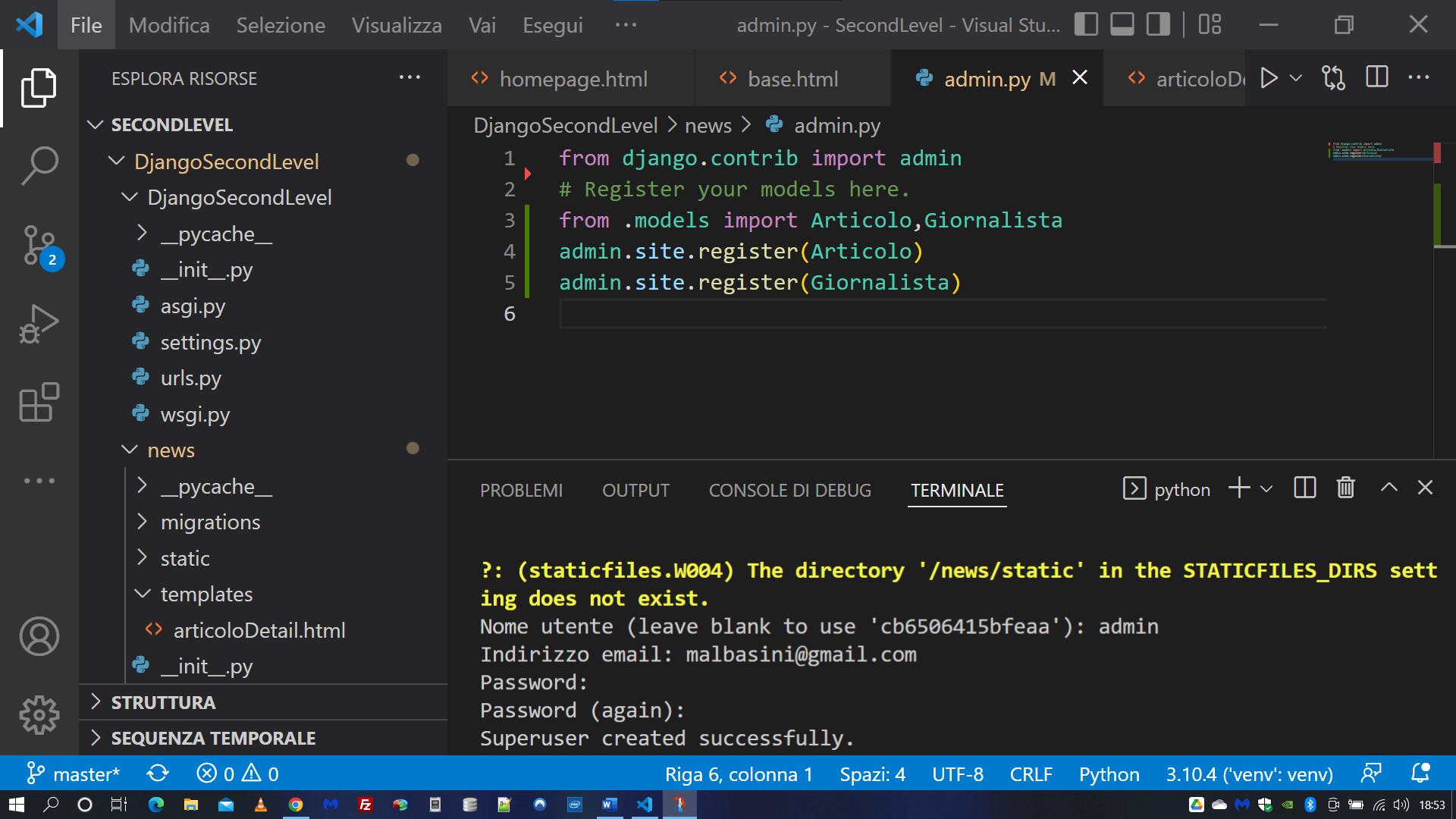Viewport: 1456px width, 819px height.
Task: Click the master* branch indicator
Action: click(74, 773)
